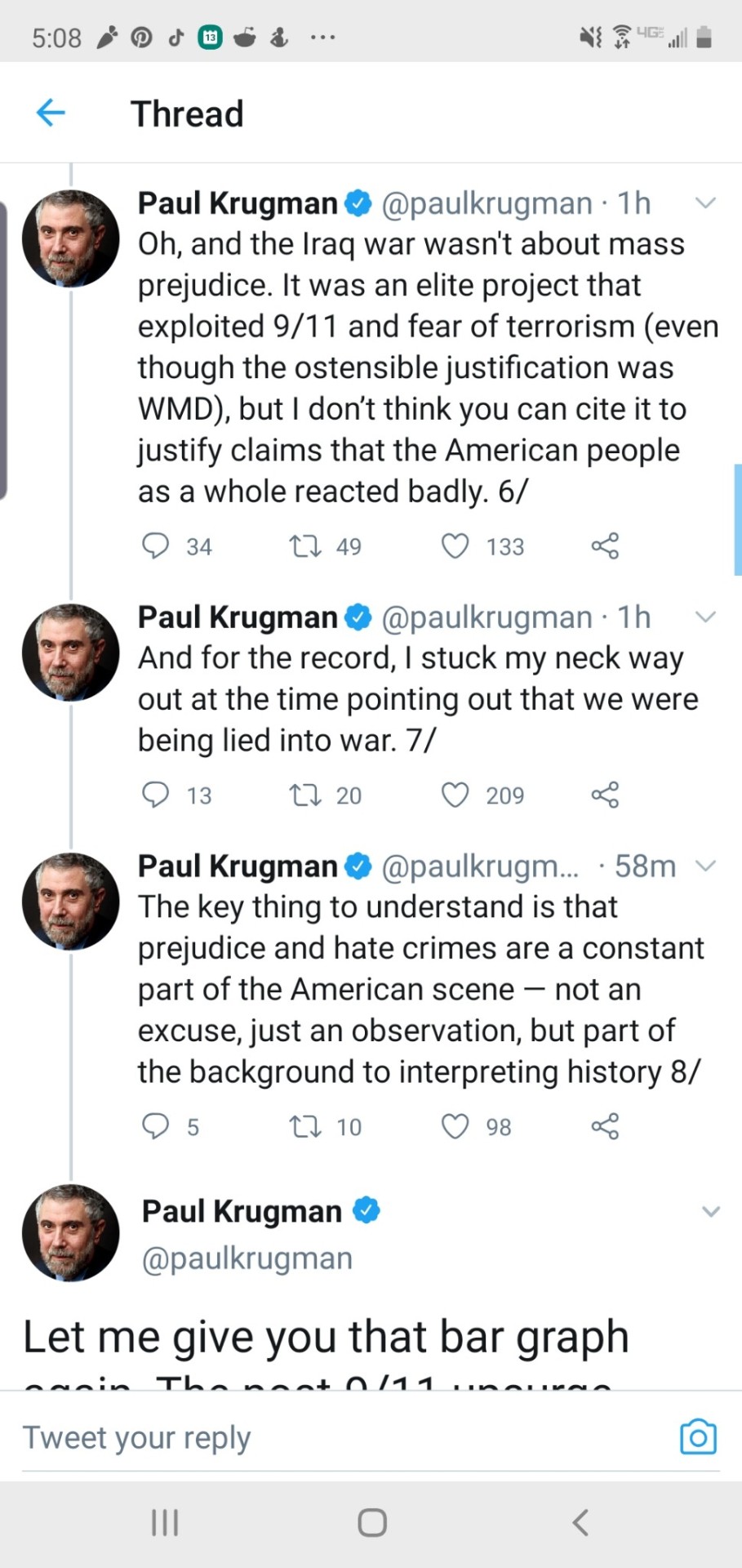This screenshot has width=742, height=1568.
Task: Open Paul Krugman's name on first tweet
Action: (x=238, y=203)
